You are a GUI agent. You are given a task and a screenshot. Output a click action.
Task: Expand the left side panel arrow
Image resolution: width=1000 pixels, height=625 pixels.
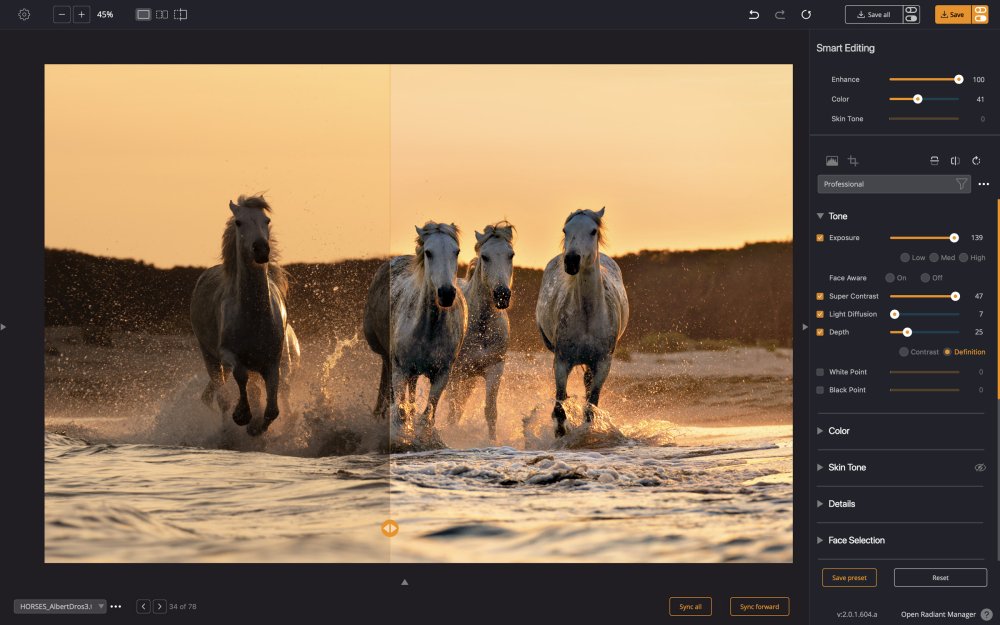click(3, 327)
